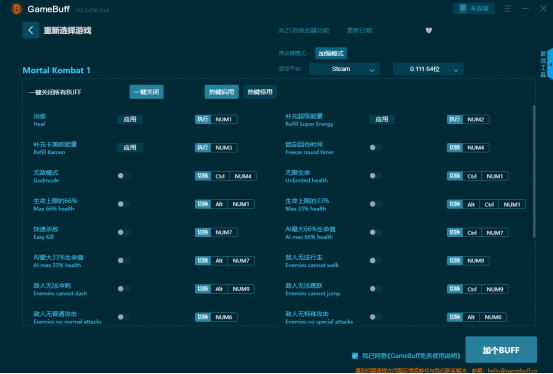
Task: Toggle Enemies no normal attacks switch
Action: click(124, 317)
